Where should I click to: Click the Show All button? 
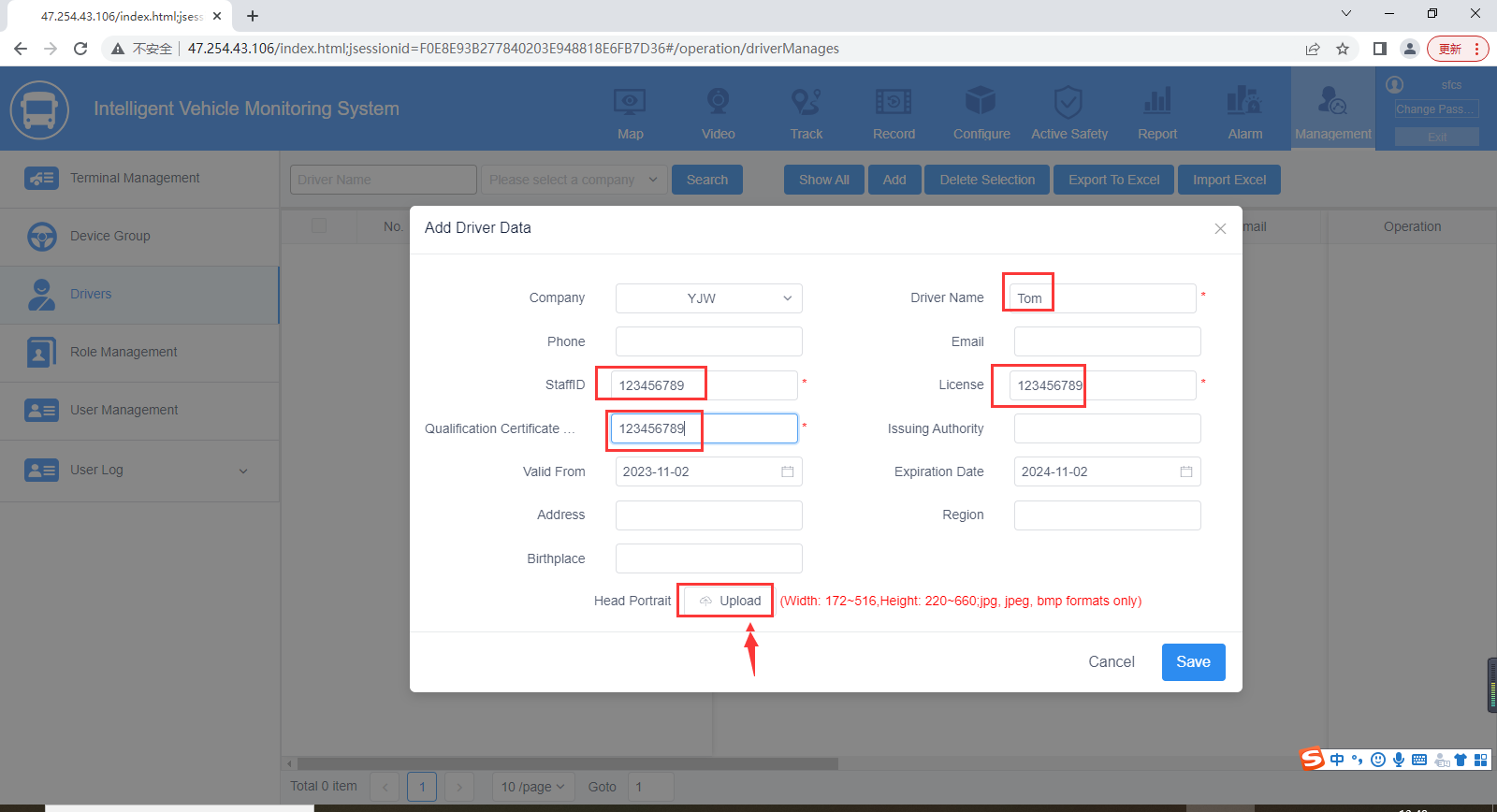tap(824, 180)
